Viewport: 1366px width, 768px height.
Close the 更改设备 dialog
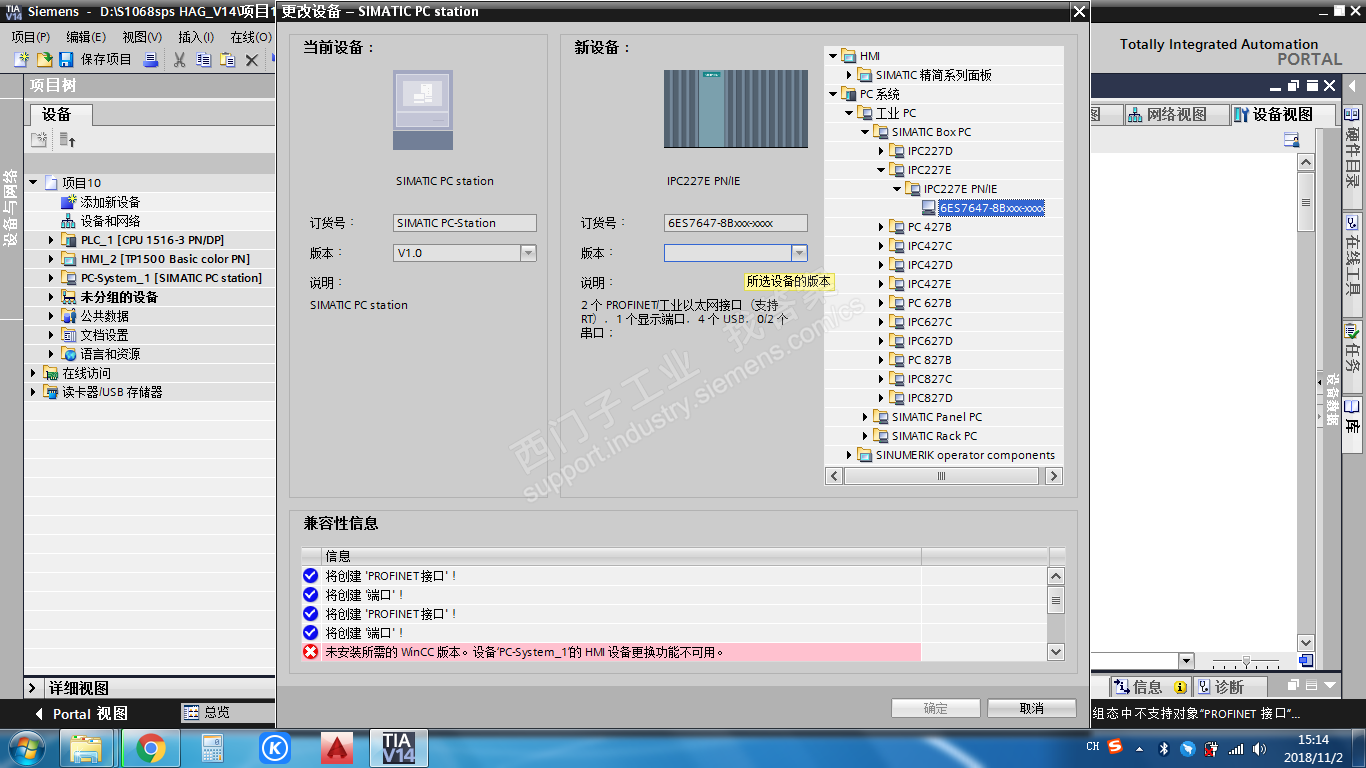pyautogui.click(x=1079, y=12)
